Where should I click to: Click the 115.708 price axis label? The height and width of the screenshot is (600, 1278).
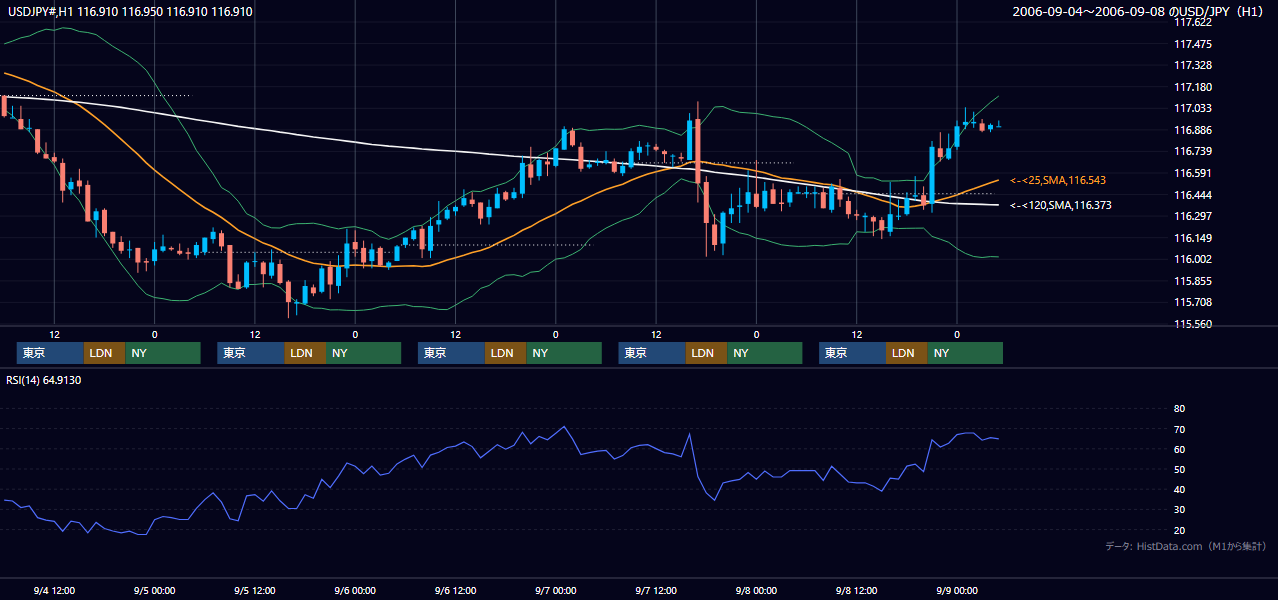coord(1192,302)
